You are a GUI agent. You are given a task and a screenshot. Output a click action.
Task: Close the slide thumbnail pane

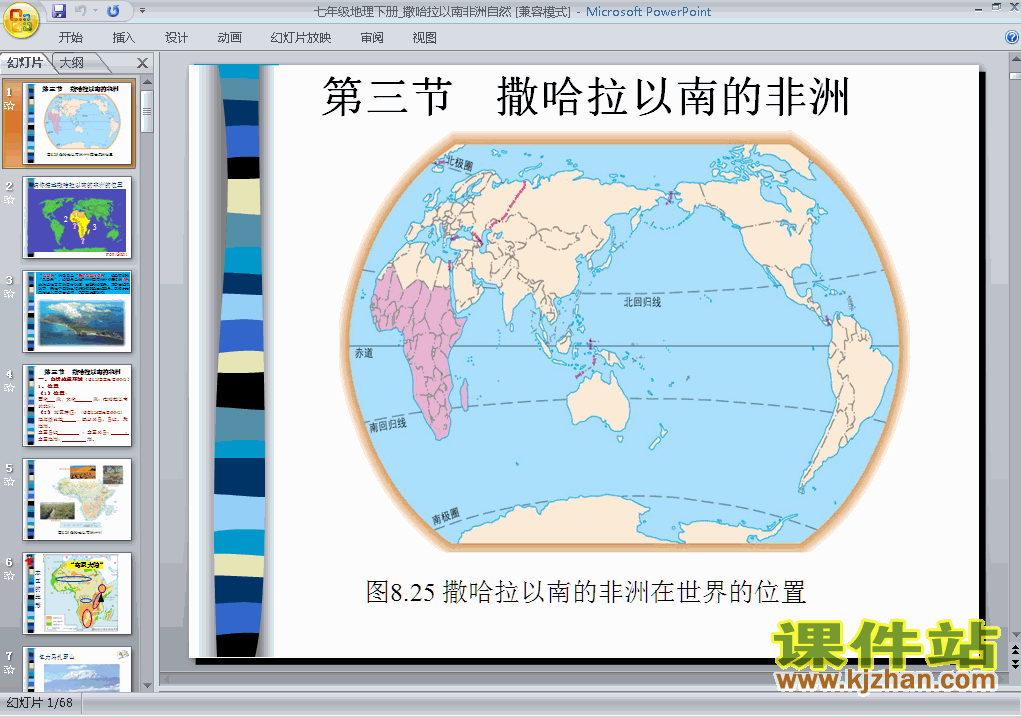[143, 63]
